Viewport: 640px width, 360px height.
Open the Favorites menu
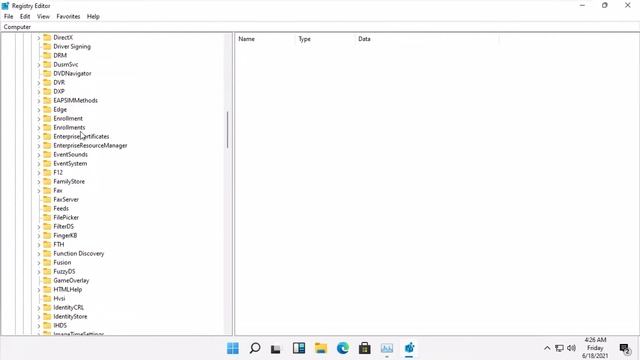pyautogui.click(x=68, y=16)
